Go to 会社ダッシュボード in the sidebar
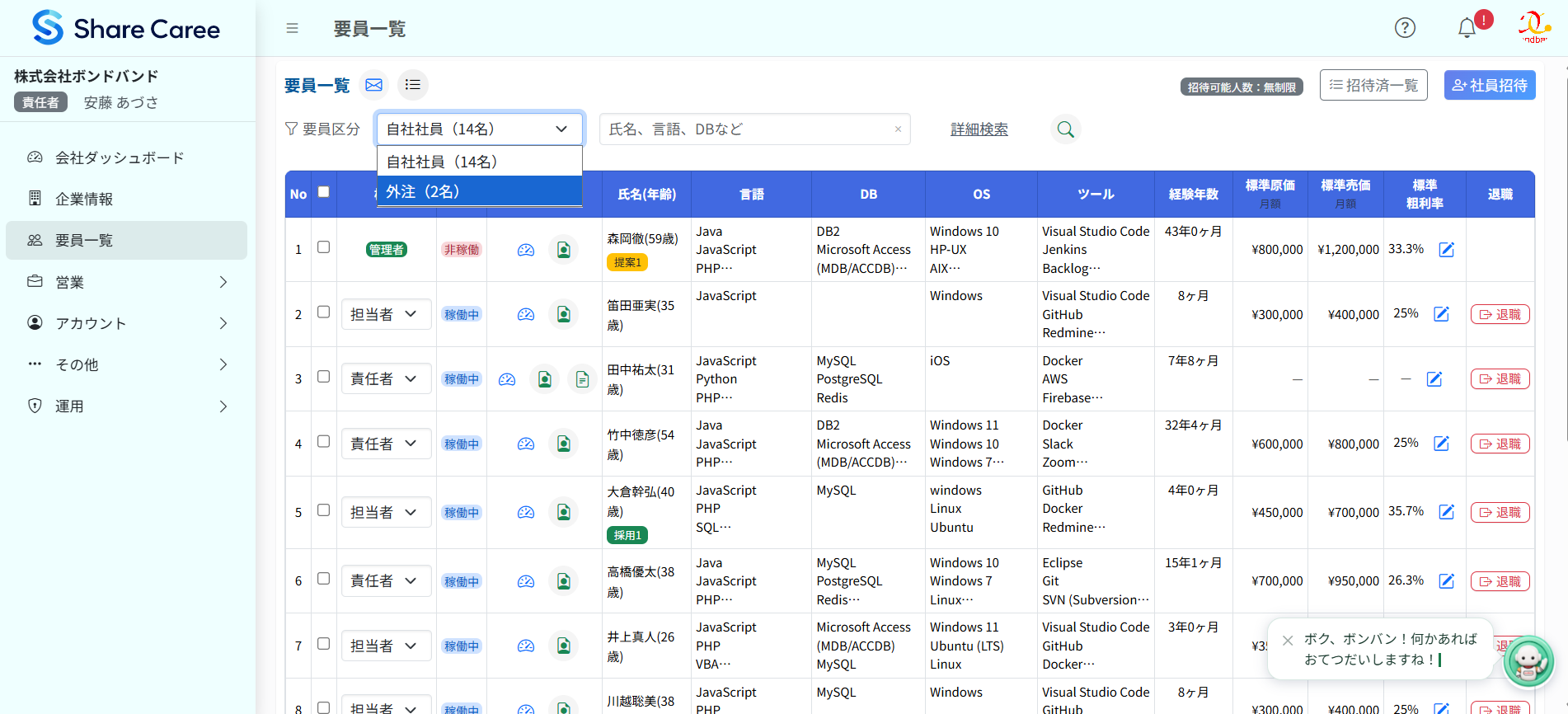Viewport: 1568px width, 714px height. pyautogui.click(x=126, y=157)
